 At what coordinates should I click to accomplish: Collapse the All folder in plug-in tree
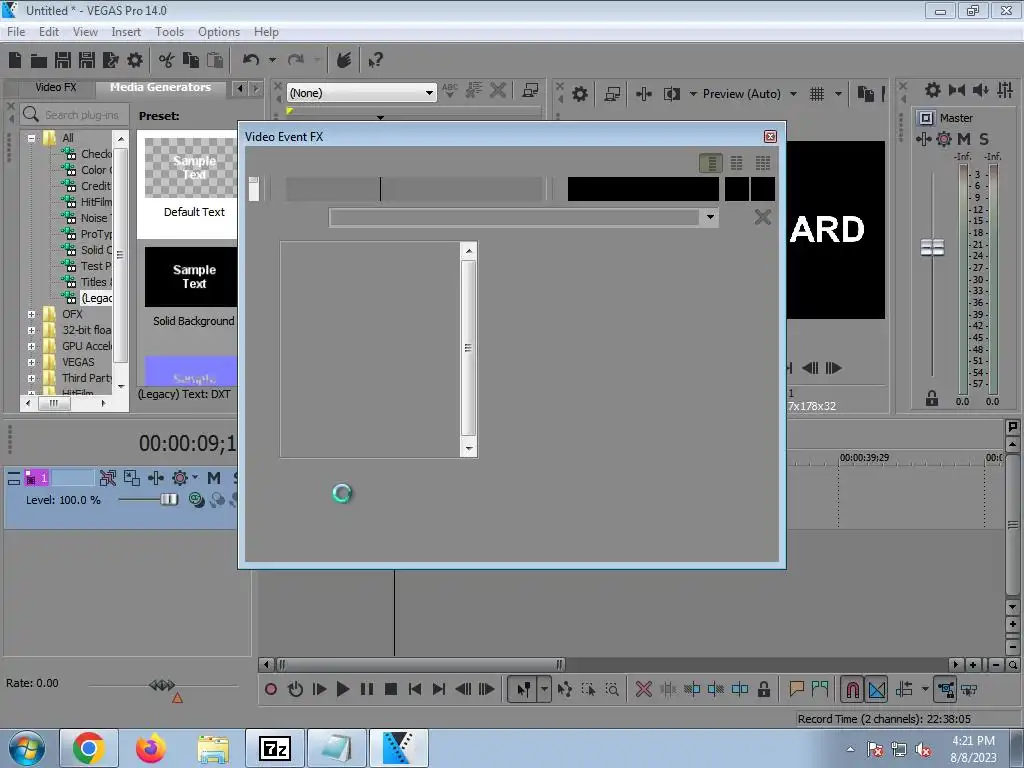click(31, 138)
